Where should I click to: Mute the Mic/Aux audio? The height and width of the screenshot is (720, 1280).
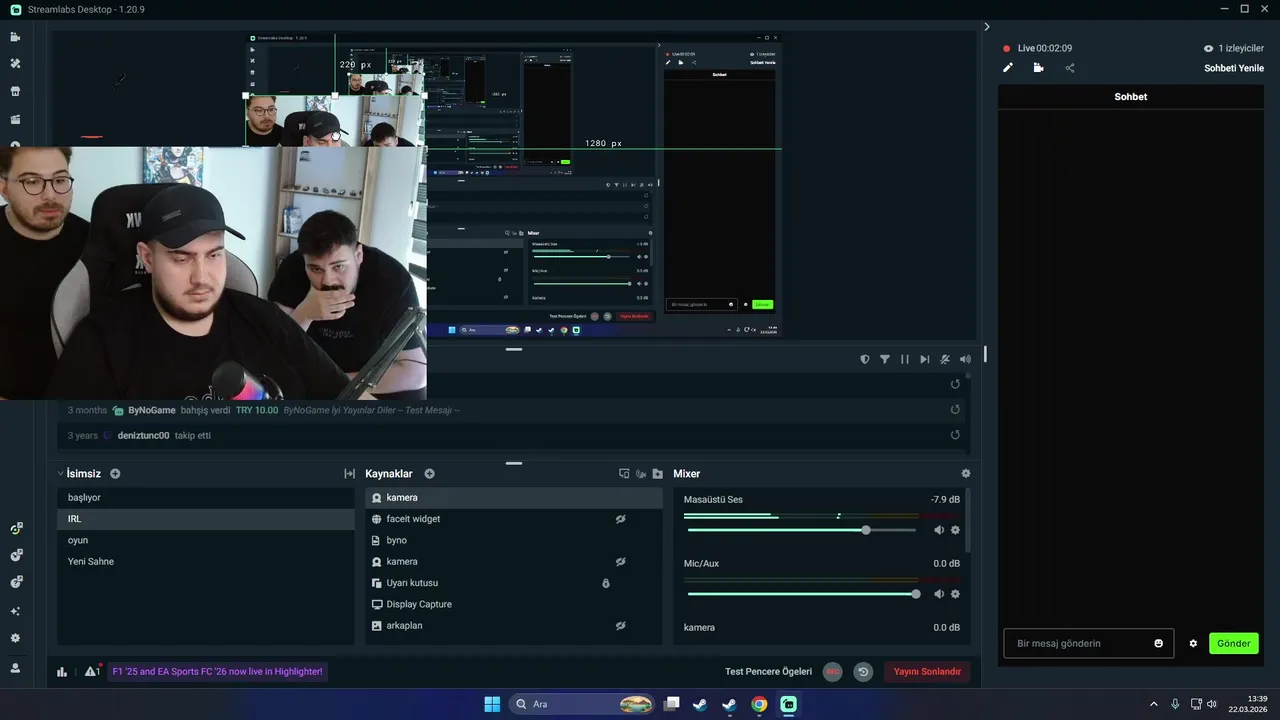click(x=939, y=594)
